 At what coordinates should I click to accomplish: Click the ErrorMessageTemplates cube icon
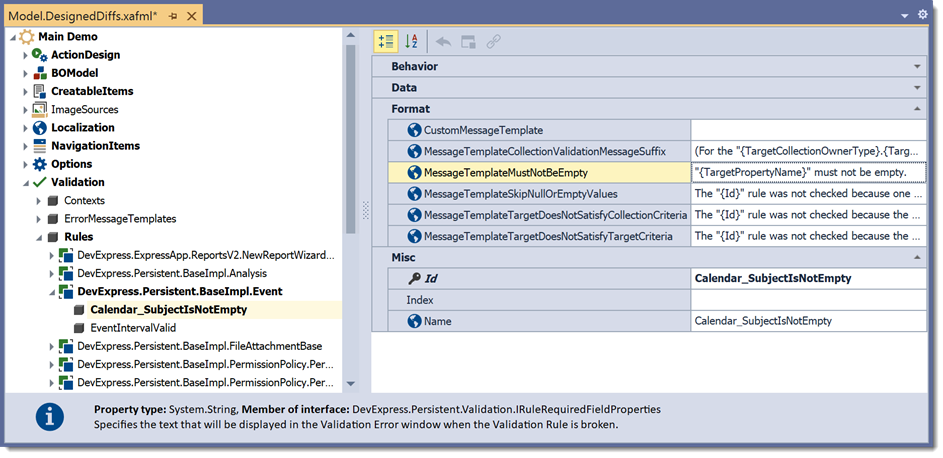[x=53, y=219]
